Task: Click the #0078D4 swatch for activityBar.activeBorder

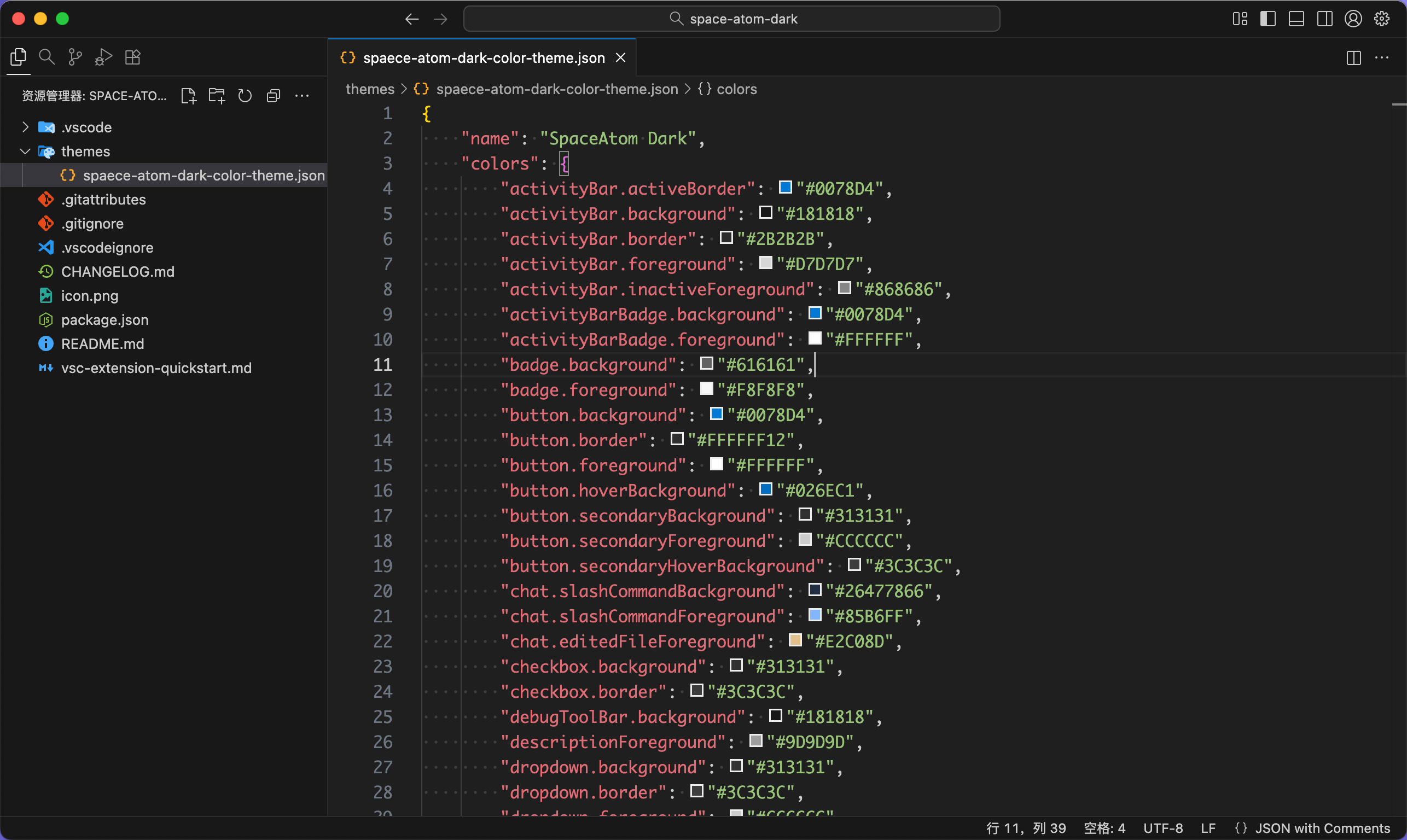Action: pyautogui.click(x=785, y=188)
